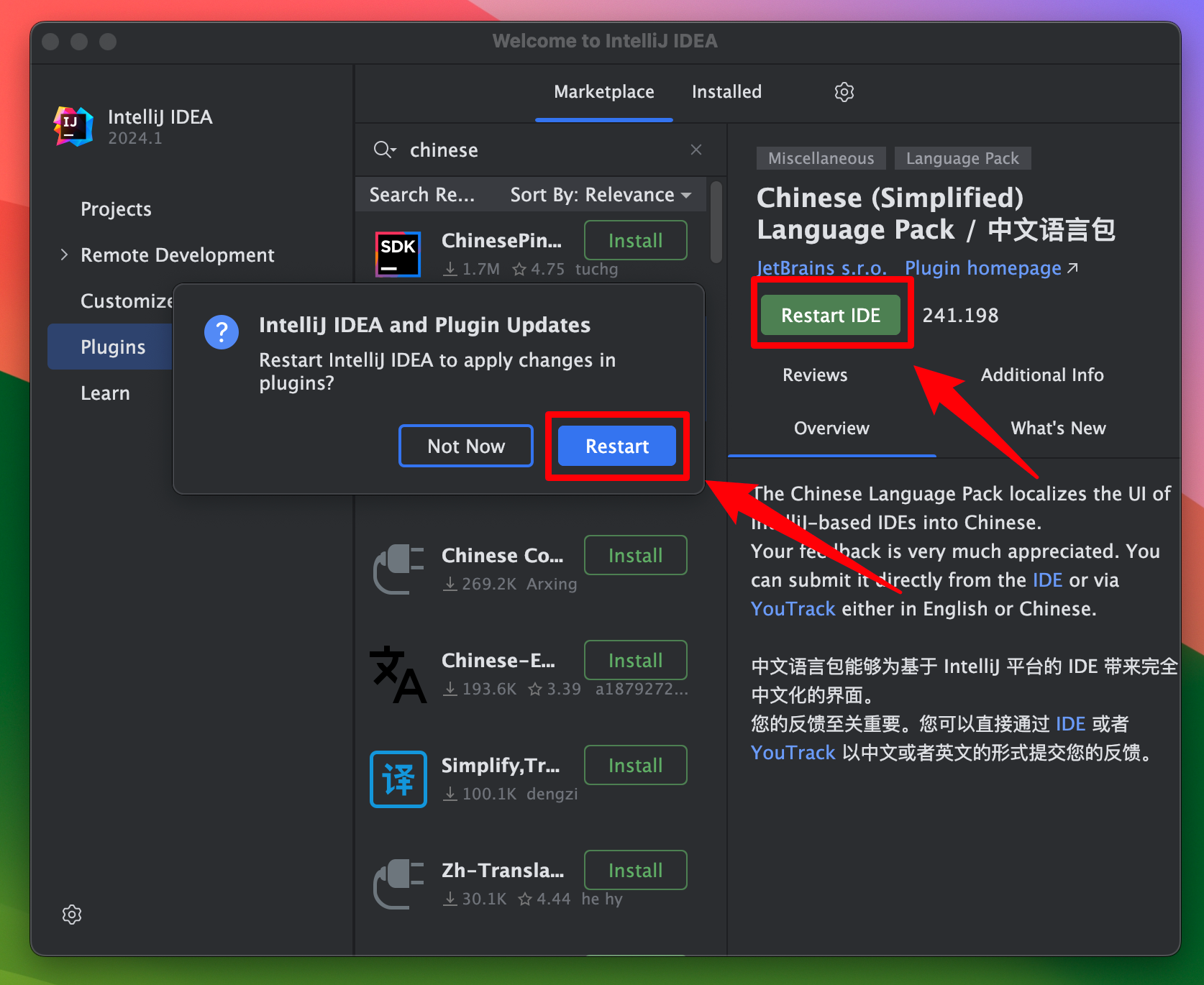Open Projects in the sidebar
This screenshot has height=985, width=1204.
pyautogui.click(x=116, y=209)
